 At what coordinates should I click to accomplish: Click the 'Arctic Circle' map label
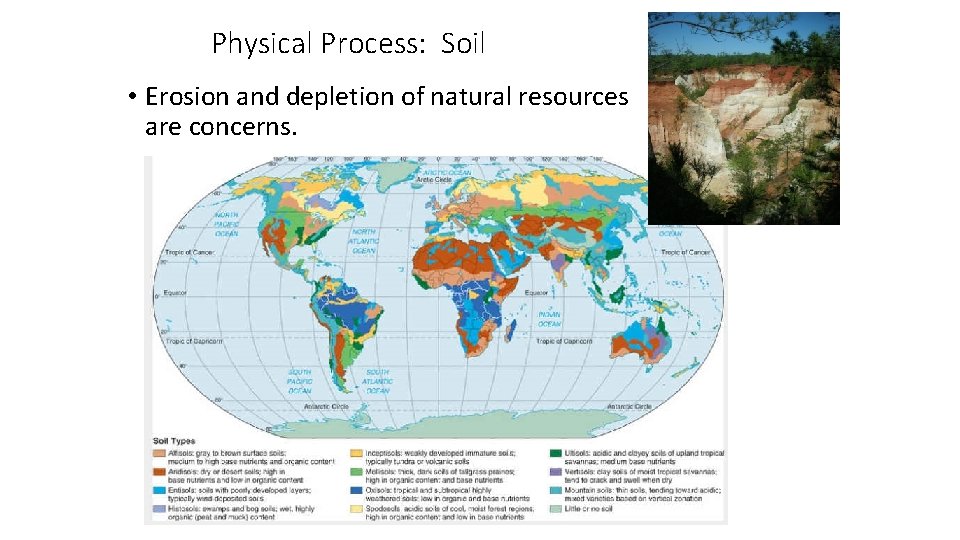tap(434, 179)
